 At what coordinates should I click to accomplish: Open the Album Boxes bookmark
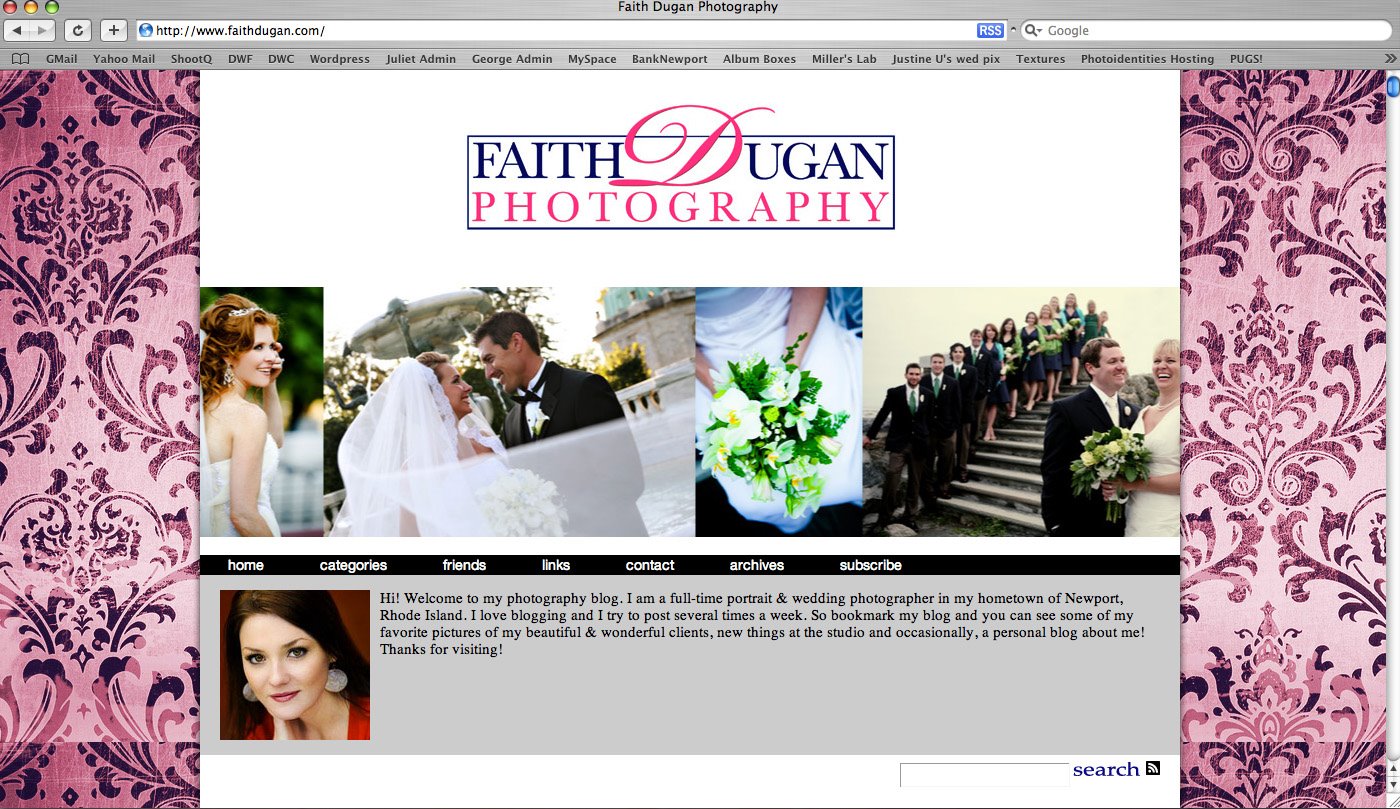point(759,59)
